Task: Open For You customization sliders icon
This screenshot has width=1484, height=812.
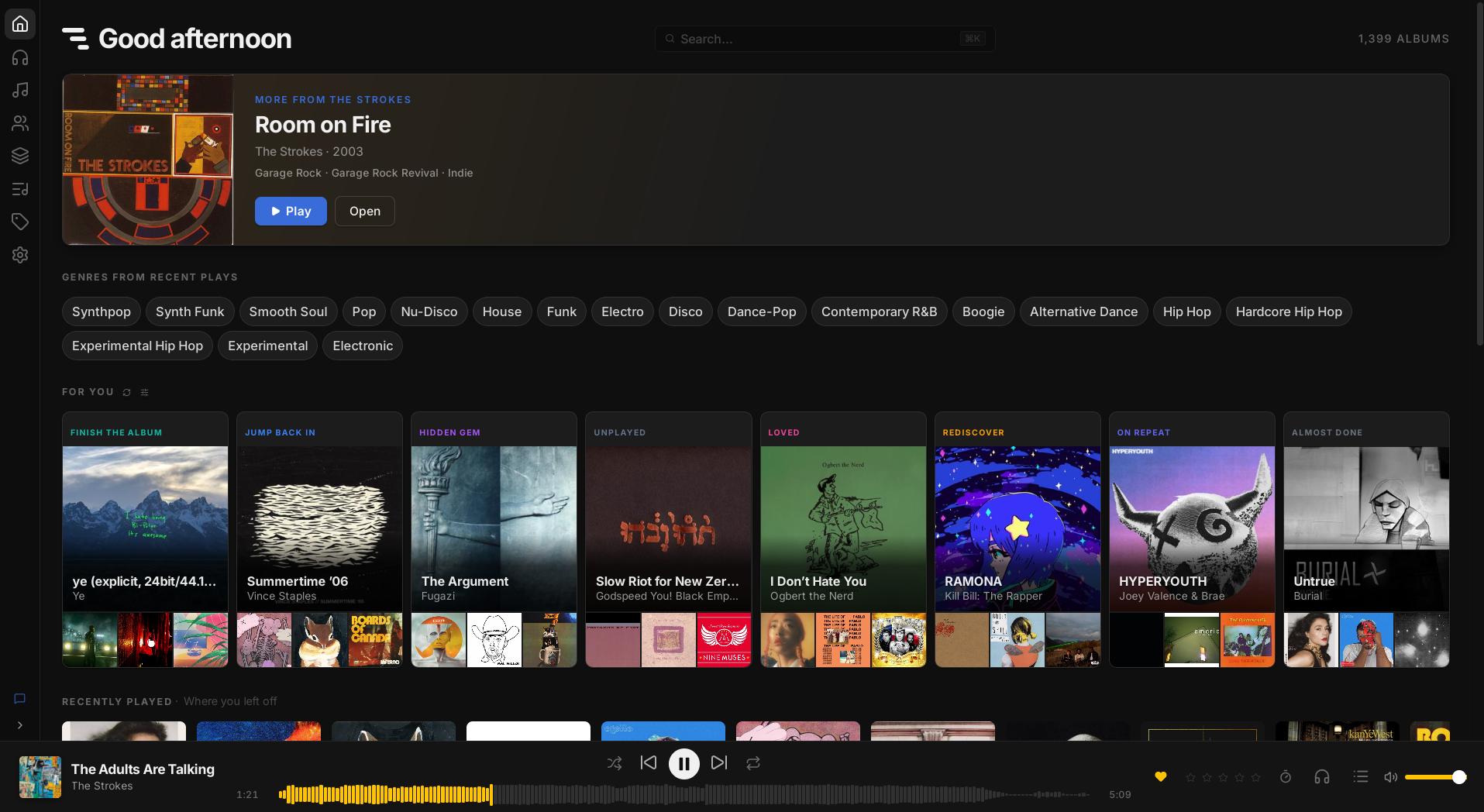Action: [144, 392]
